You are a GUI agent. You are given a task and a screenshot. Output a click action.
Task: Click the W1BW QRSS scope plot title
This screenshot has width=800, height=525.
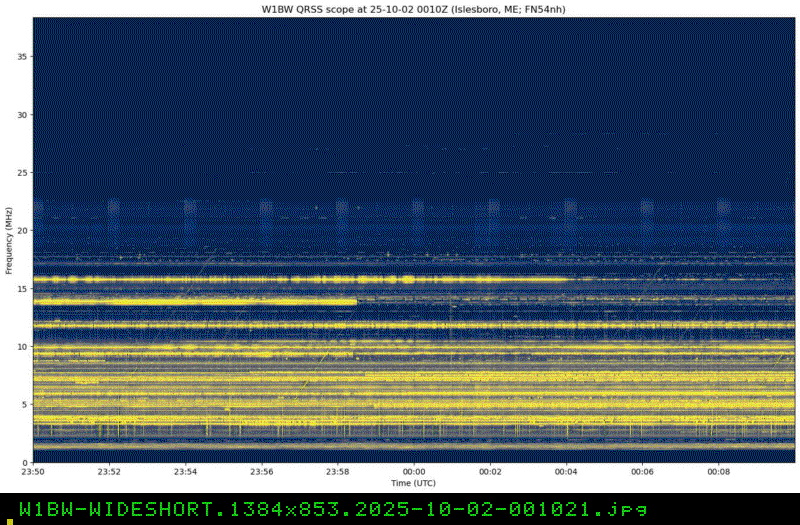414,9
